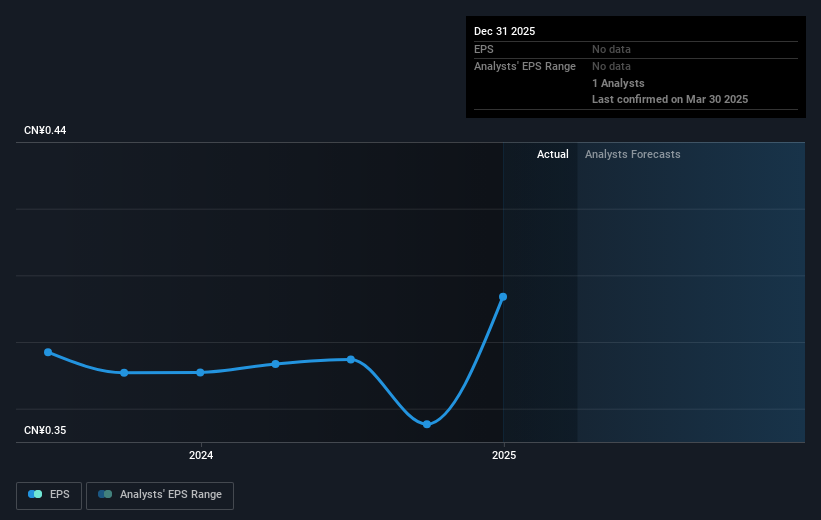Viewport: 821px width, 520px height.
Task: Click the 1 Analysts text in tooltip
Action: (618, 83)
